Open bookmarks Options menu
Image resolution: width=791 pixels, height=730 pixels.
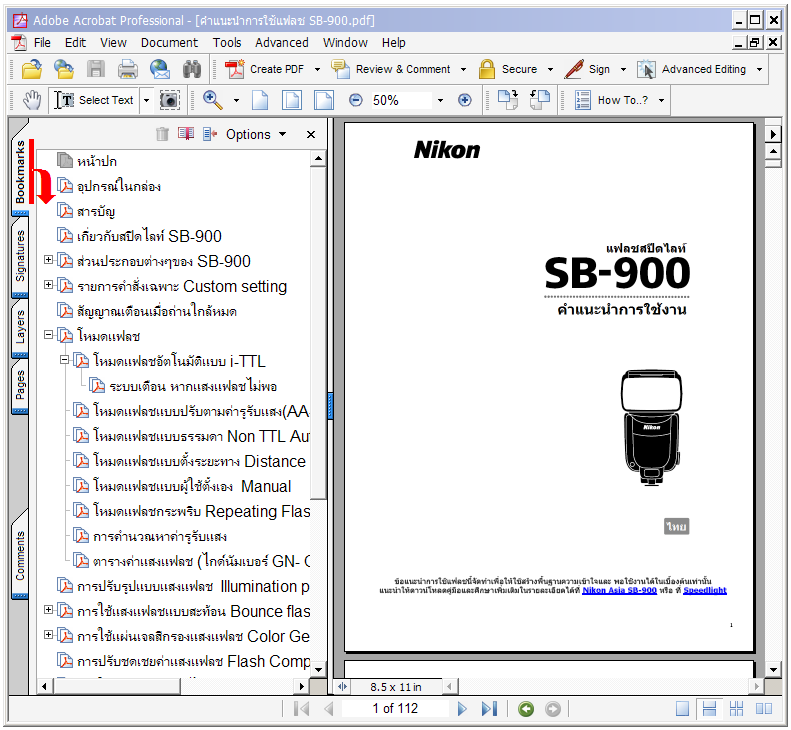256,135
